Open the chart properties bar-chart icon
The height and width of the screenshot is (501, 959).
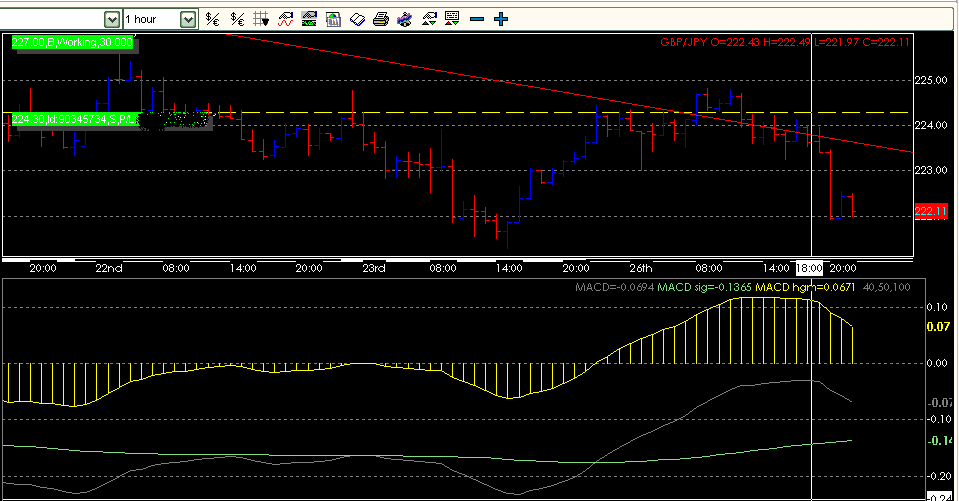333,20
